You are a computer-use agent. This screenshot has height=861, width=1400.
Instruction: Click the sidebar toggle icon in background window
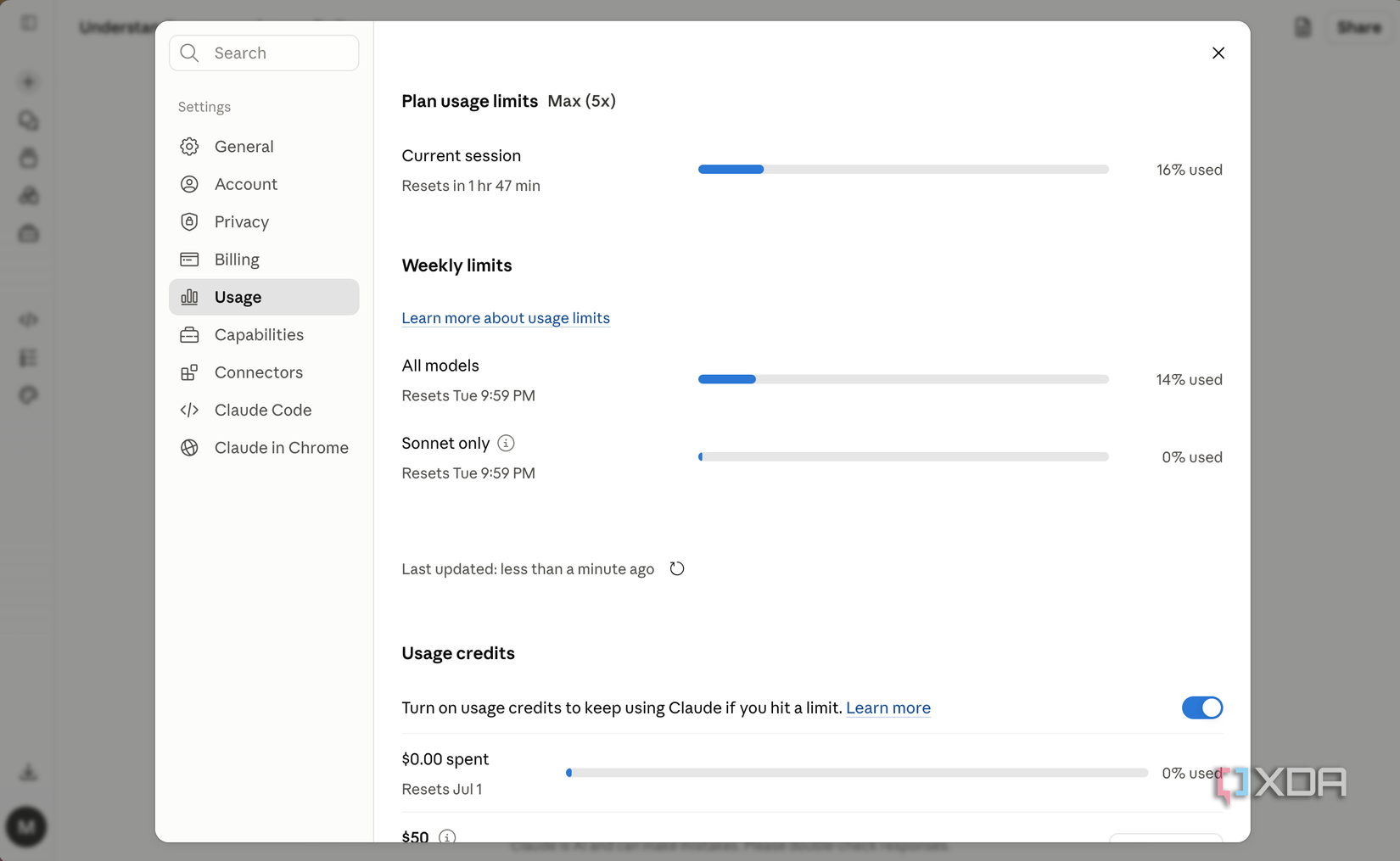(x=29, y=23)
